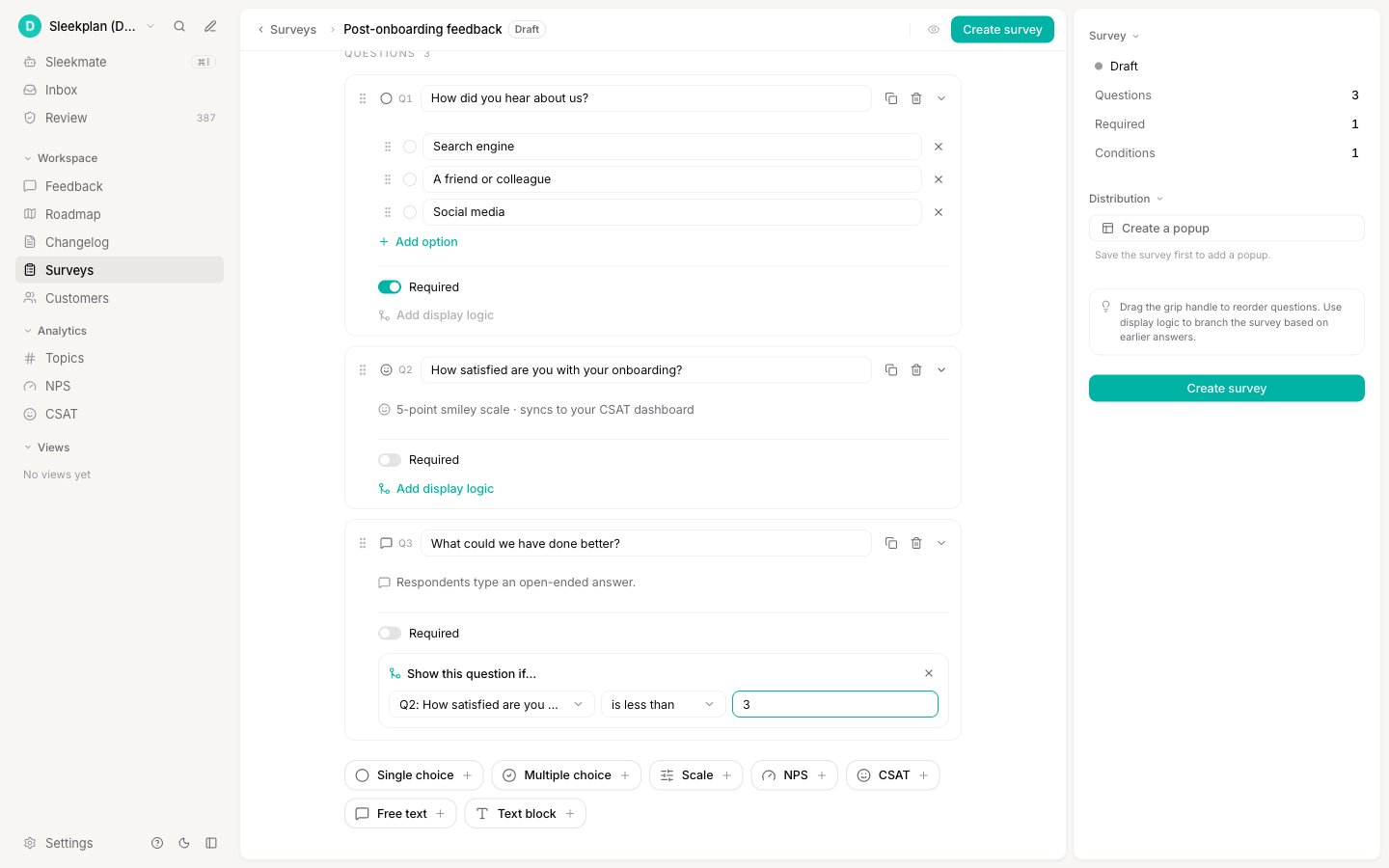Enable Required toggle for Q2
The height and width of the screenshot is (868, 1389).
pos(390,460)
